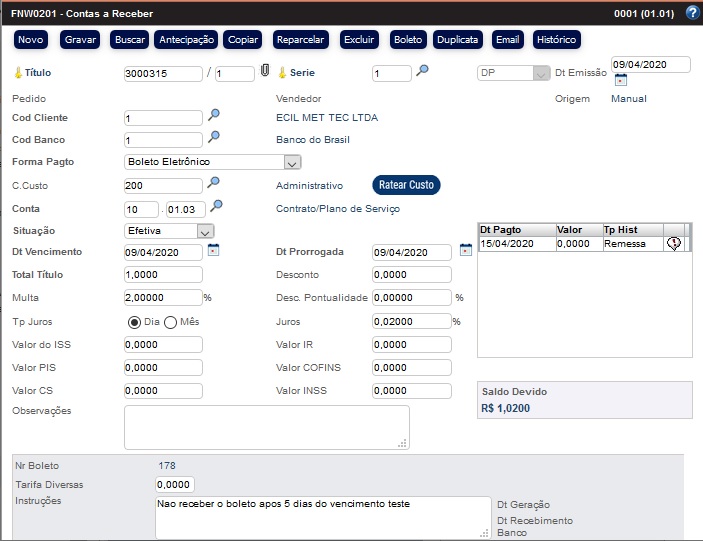Open the Cod Banco lookup magnifier

pos(213,138)
